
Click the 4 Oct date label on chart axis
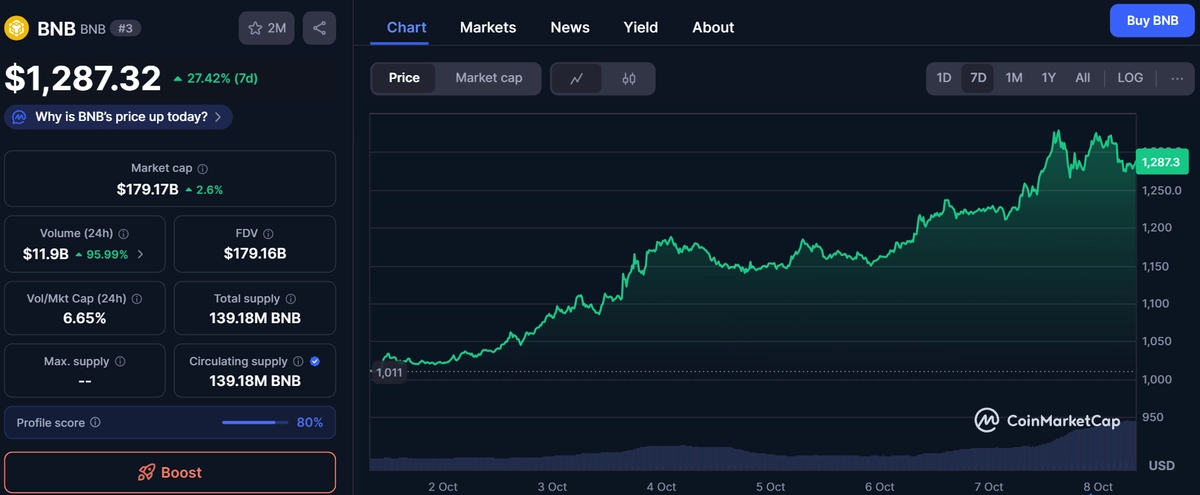click(661, 487)
